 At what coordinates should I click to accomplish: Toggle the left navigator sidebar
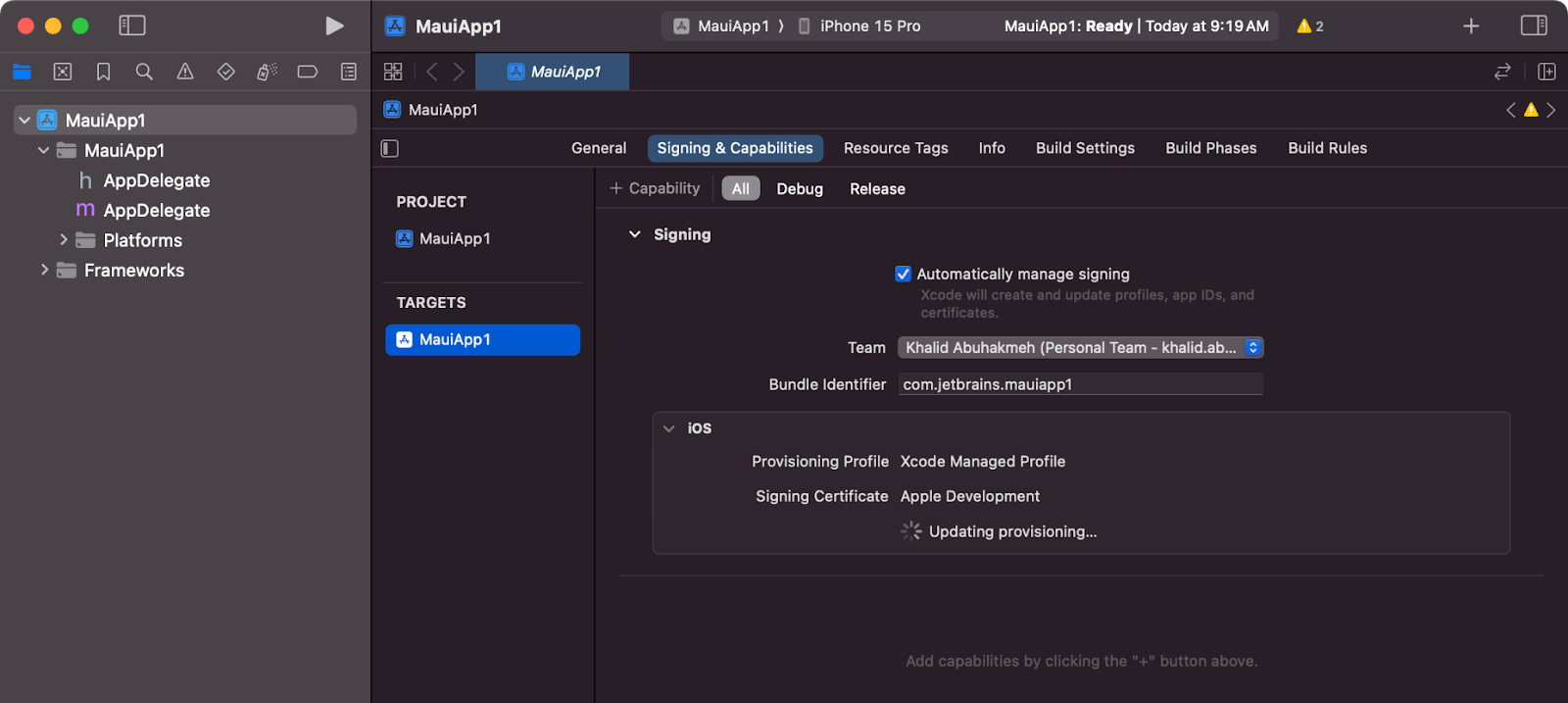point(132,26)
